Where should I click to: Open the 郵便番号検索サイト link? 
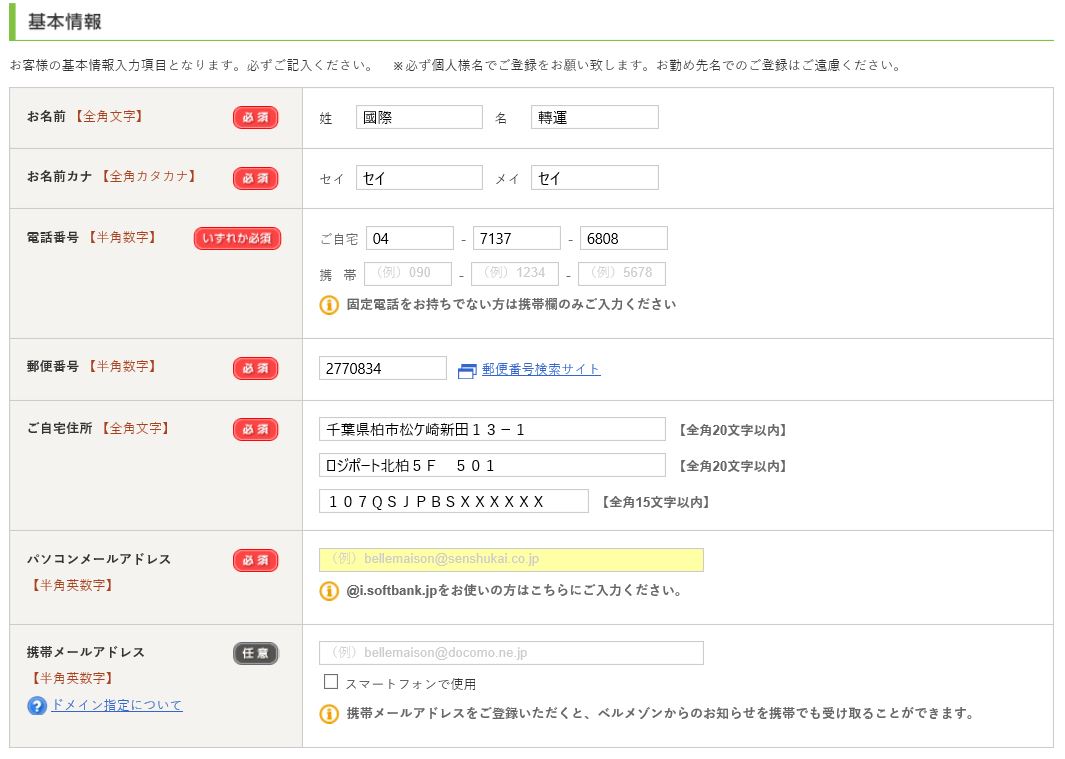coord(541,369)
